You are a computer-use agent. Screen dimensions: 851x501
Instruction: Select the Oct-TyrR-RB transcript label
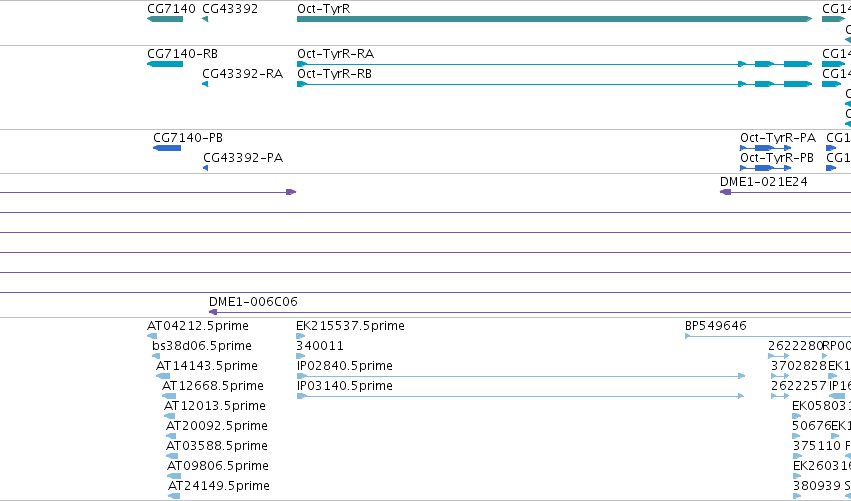tap(334, 74)
